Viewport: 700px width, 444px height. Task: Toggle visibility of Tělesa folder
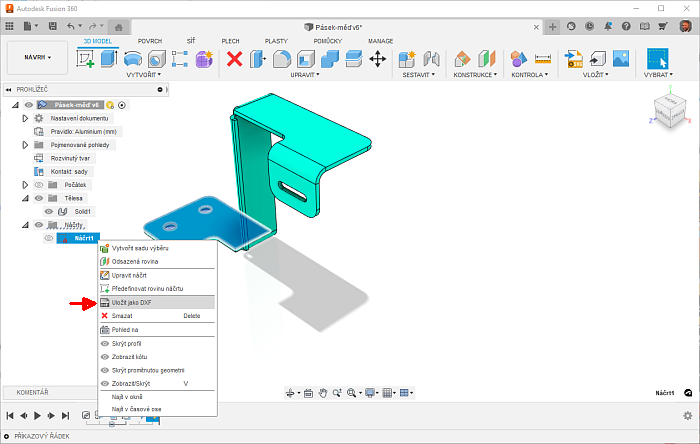tap(40, 198)
